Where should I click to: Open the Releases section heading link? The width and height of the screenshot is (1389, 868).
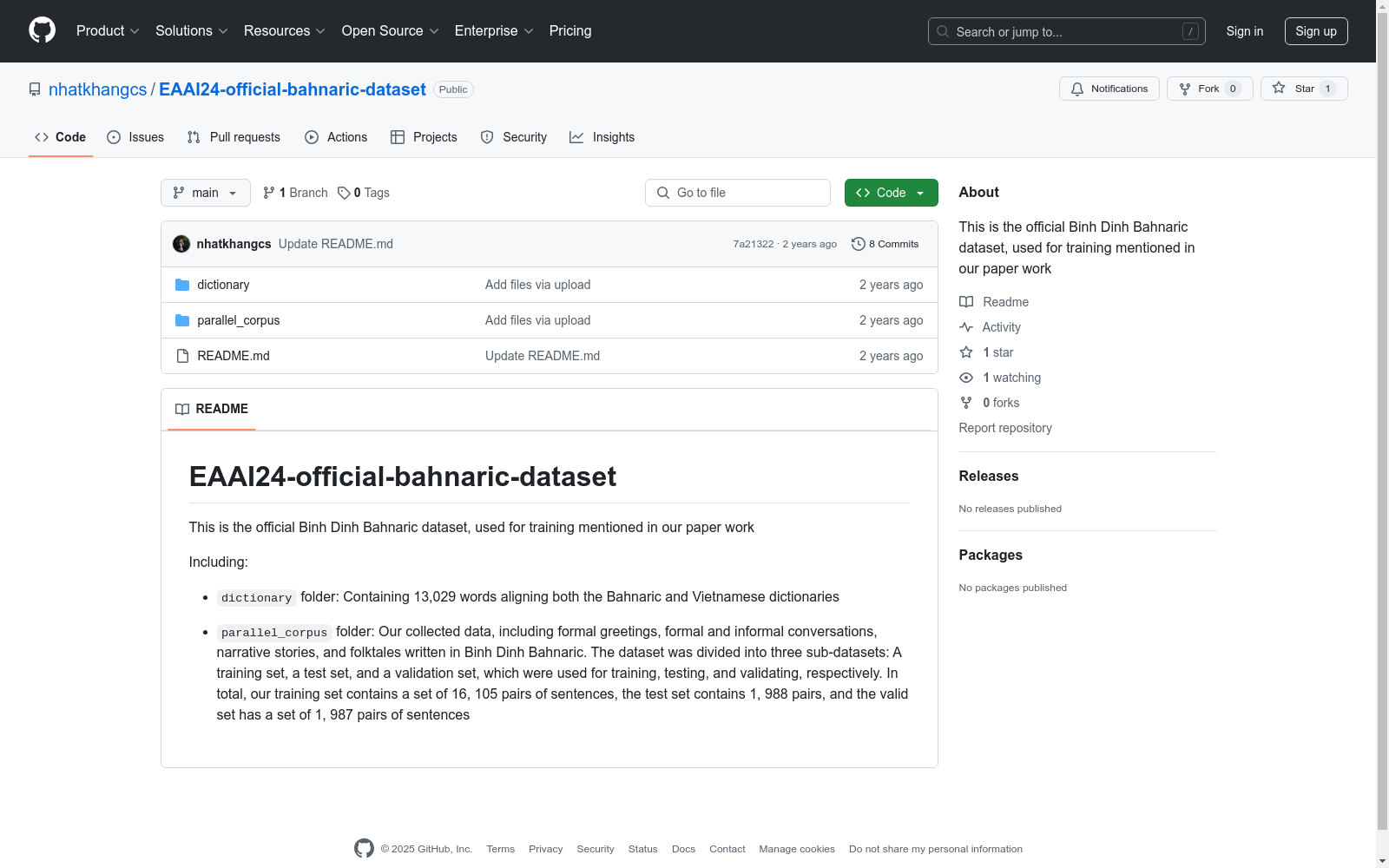coord(989,476)
